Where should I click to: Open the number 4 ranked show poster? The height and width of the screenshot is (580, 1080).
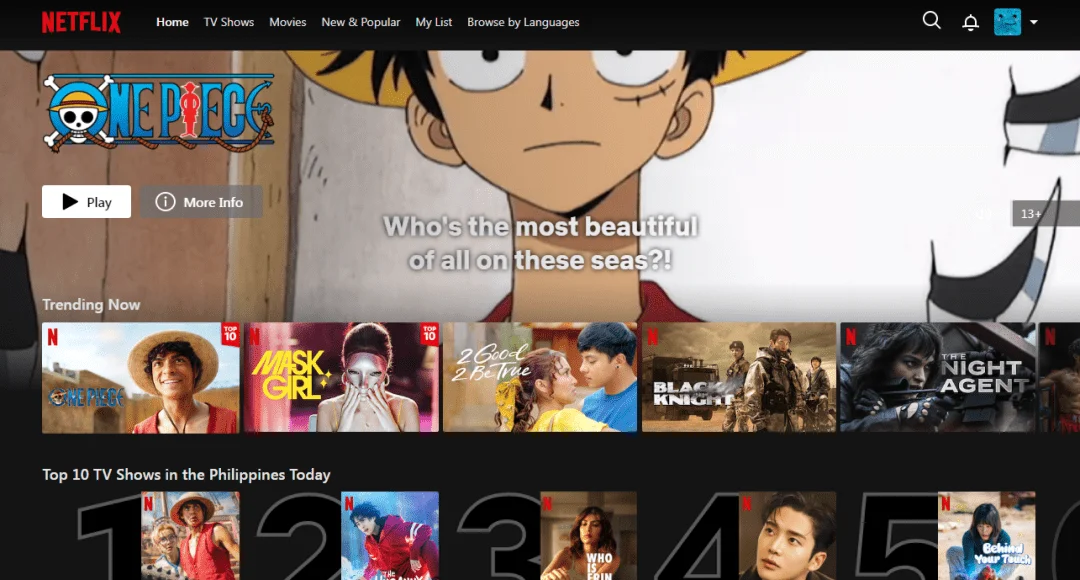click(x=787, y=536)
